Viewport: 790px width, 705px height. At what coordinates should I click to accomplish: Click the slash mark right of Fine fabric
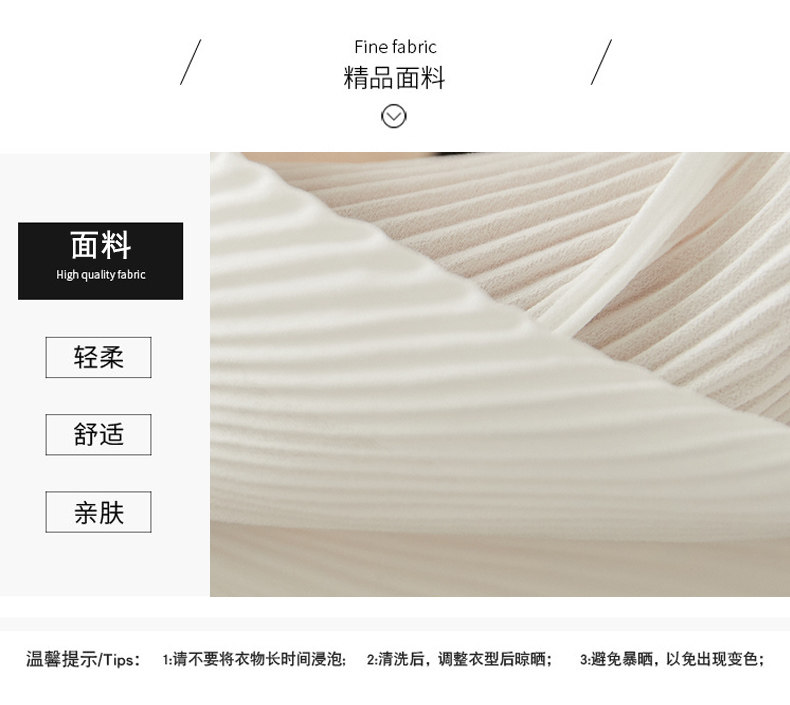601,62
